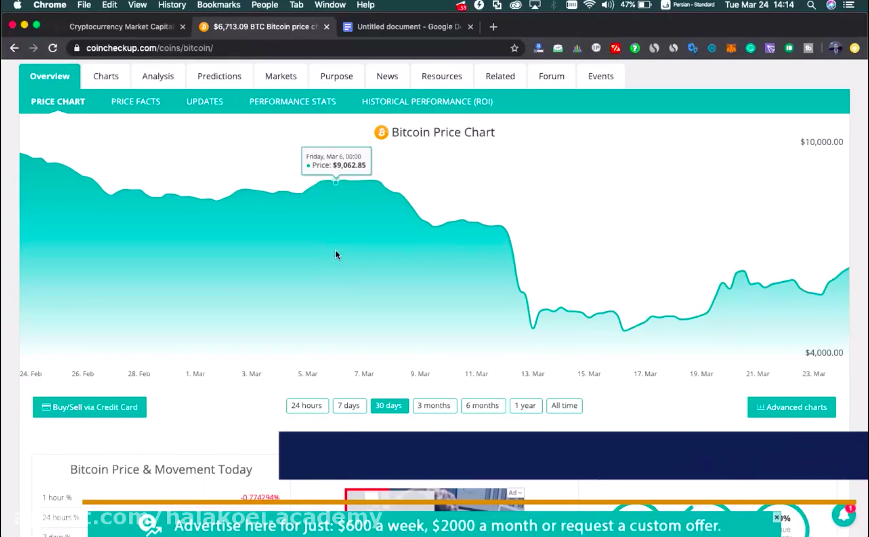869x537 pixels.
Task: Reload the page with the refresh icon
Action: pyautogui.click(x=53, y=48)
